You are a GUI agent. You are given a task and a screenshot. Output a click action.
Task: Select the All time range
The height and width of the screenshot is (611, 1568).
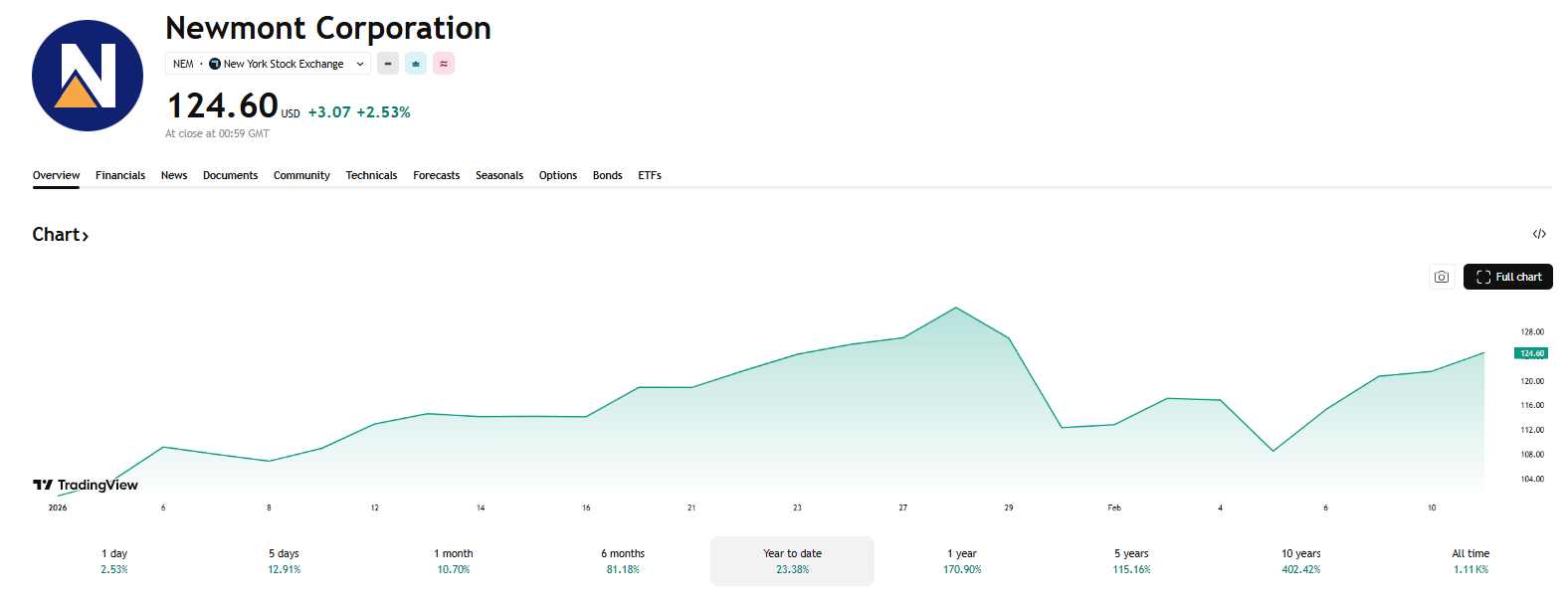tap(1470, 561)
